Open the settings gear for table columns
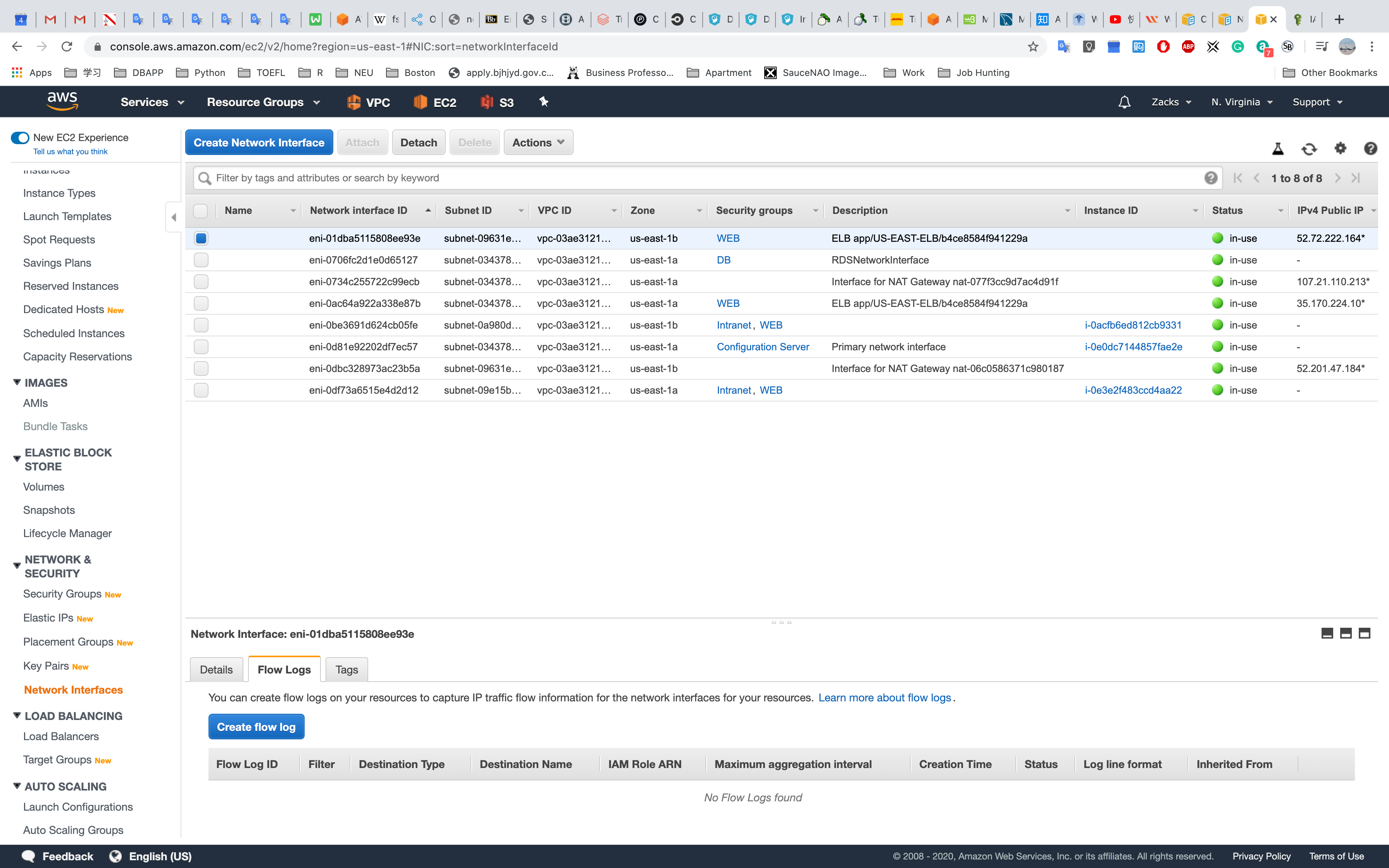 coord(1340,149)
